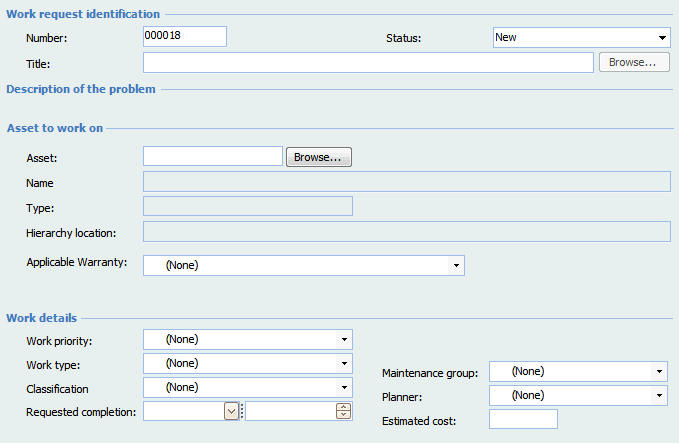
Task: Click the asset Name read-only field
Action: (406, 182)
